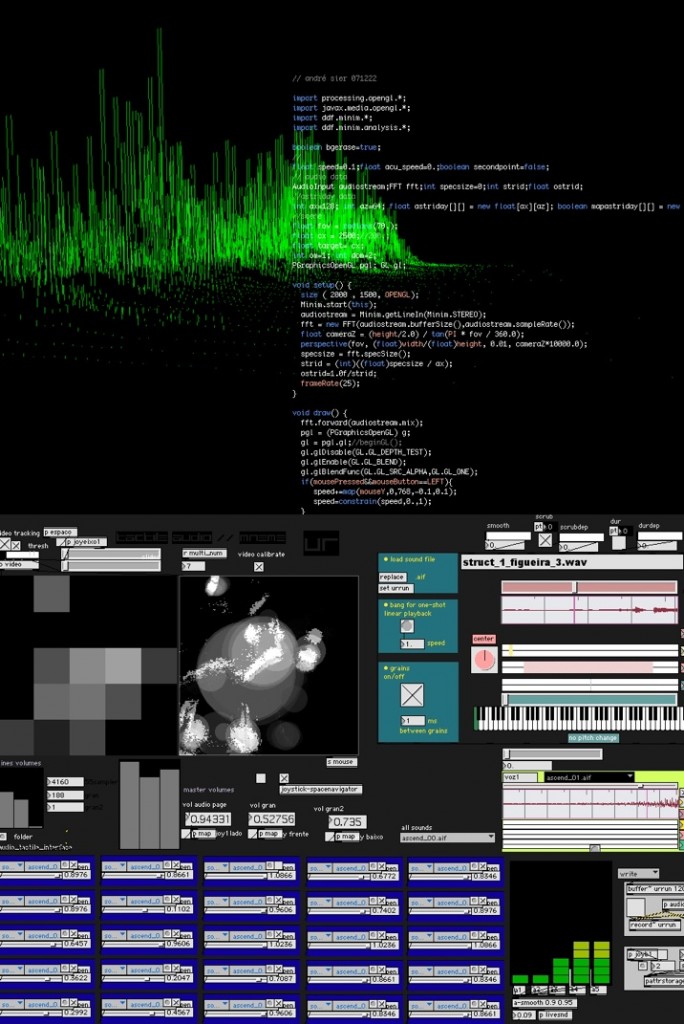Click the pink position slider above waveform
The height and width of the screenshot is (1024, 684).
click(x=589, y=588)
